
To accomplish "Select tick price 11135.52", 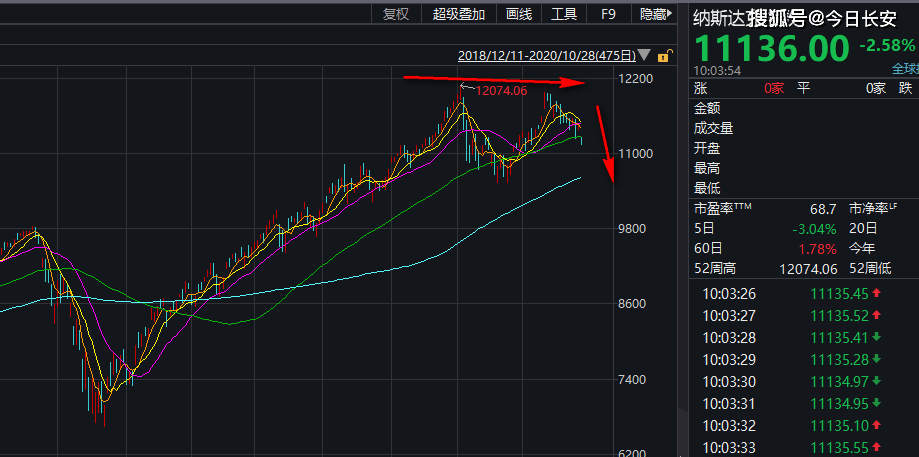I will pyautogui.click(x=840, y=316).
